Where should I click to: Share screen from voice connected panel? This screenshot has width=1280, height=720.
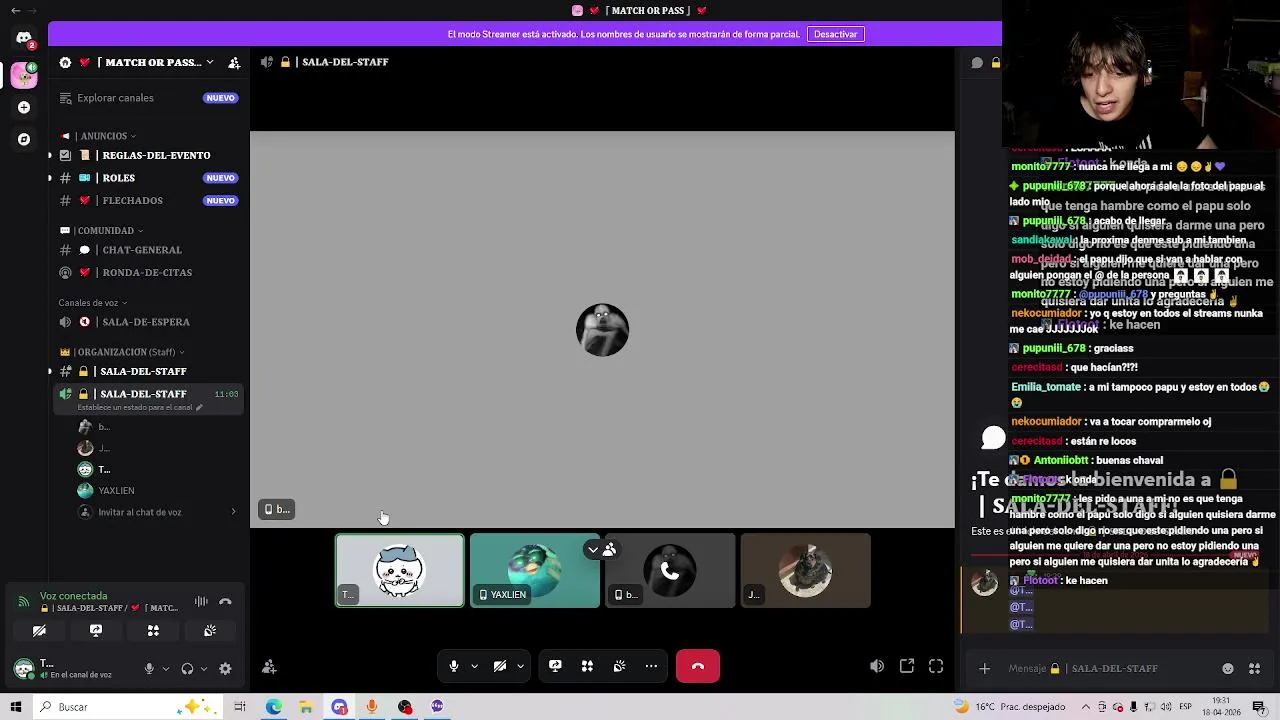[96, 631]
